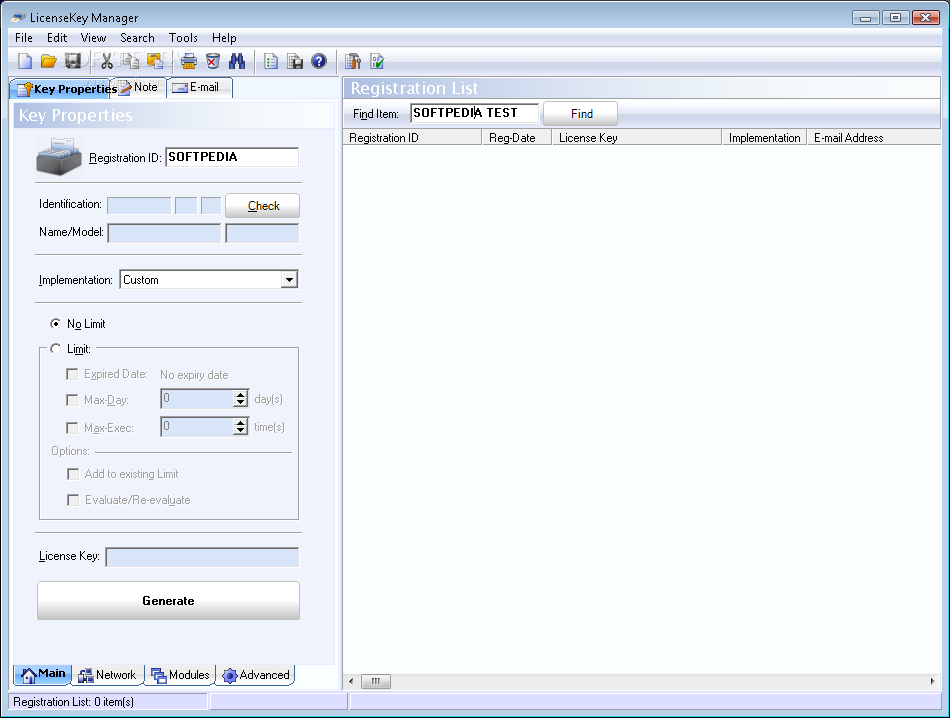Click the New document toolbar icon
The image size is (950, 718).
click(25, 61)
